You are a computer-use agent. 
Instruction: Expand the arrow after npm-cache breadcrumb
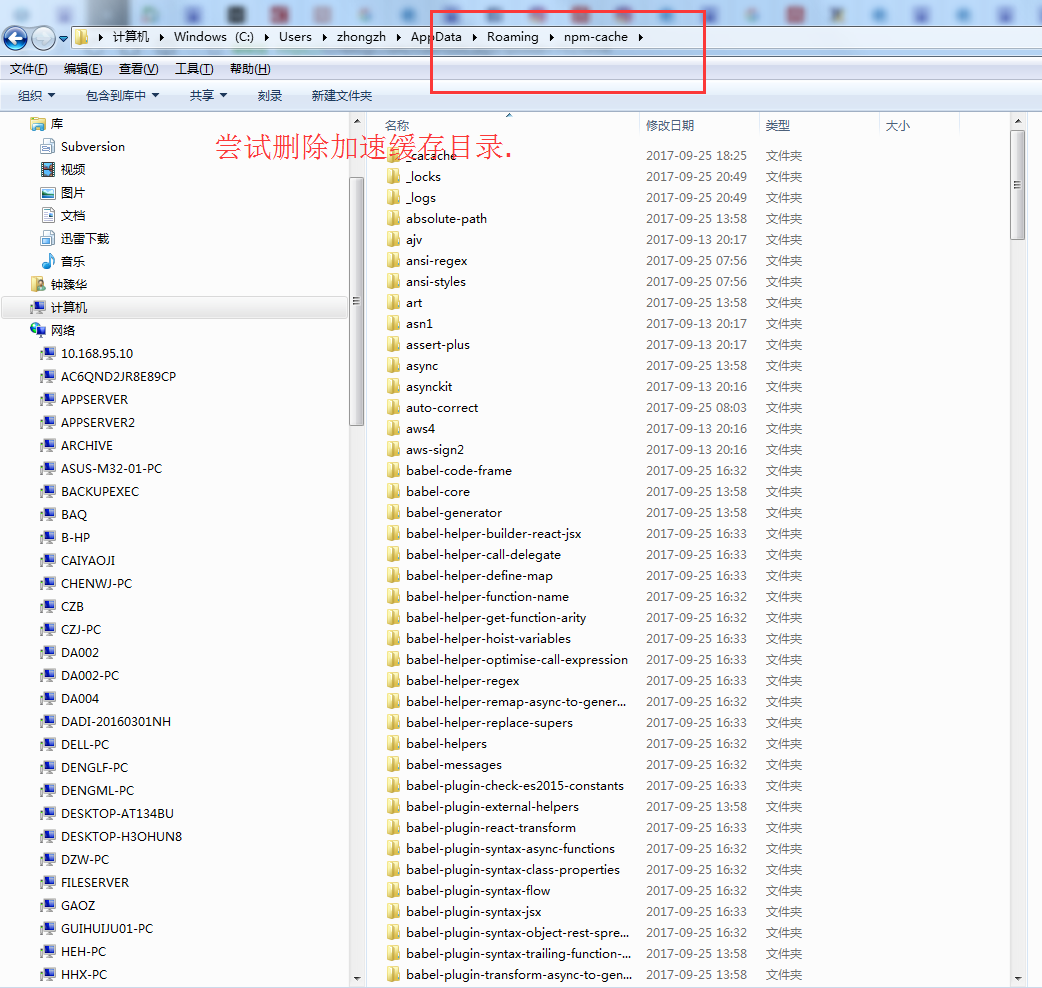point(641,37)
